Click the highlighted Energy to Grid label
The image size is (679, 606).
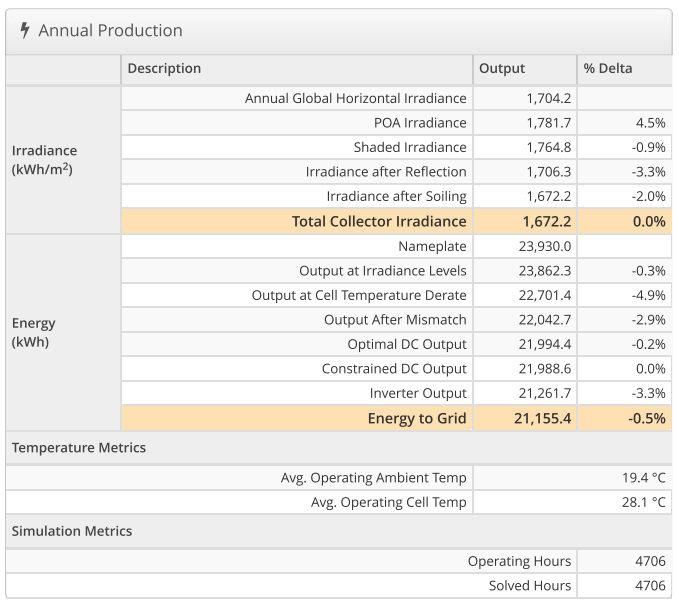coord(416,419)
